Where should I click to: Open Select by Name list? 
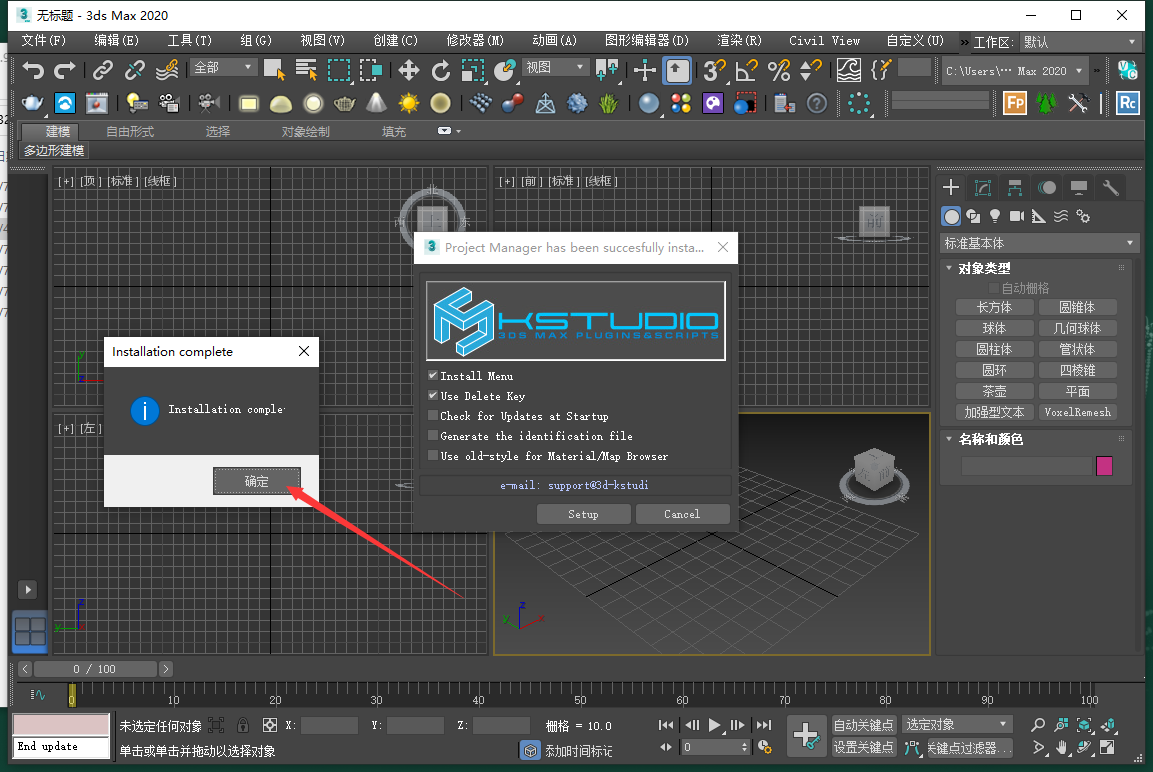(x=306, y=71)
